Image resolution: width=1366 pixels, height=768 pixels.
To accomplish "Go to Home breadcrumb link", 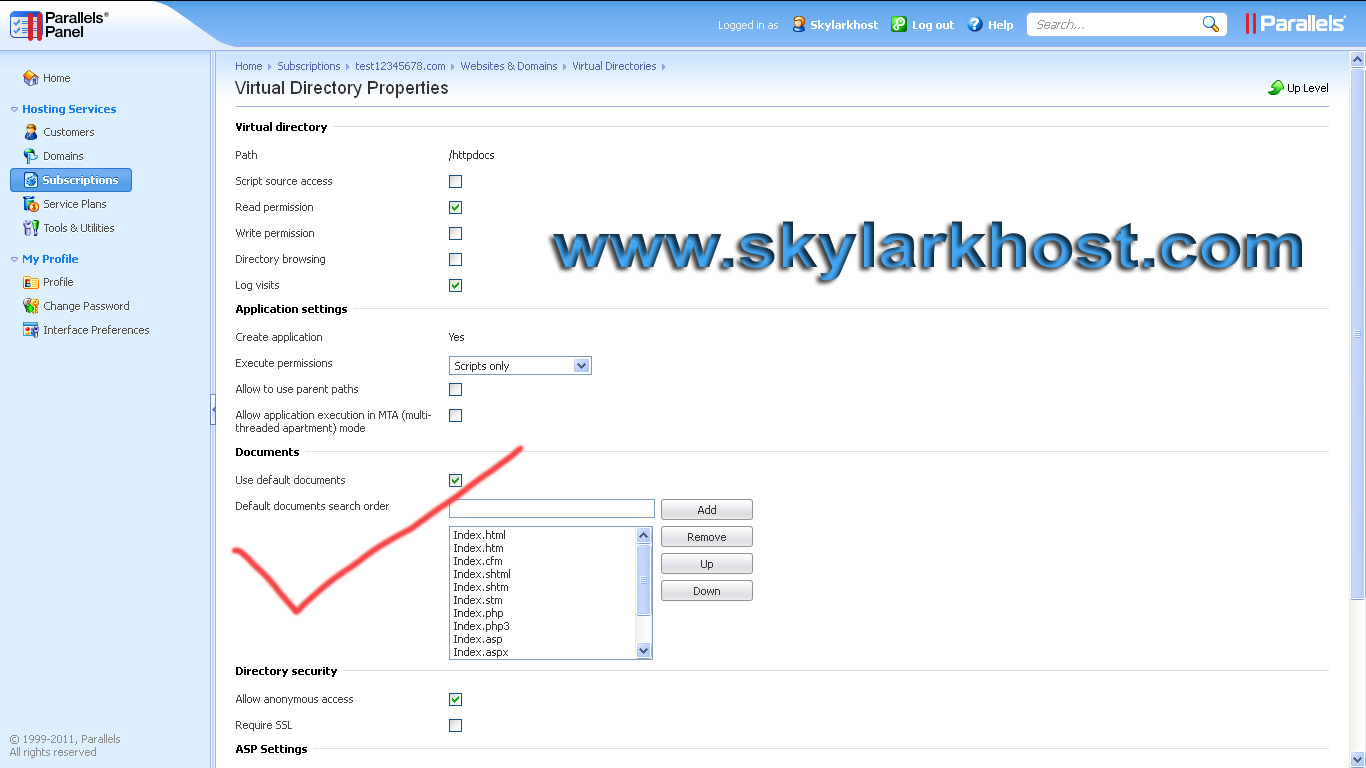I will coord(249,66).
